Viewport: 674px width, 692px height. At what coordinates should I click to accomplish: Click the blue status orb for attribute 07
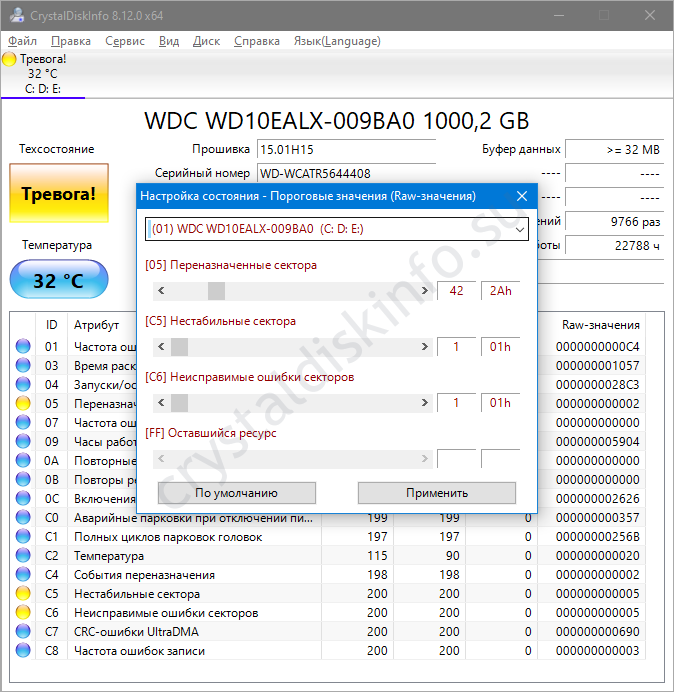(x=23, y=422)
